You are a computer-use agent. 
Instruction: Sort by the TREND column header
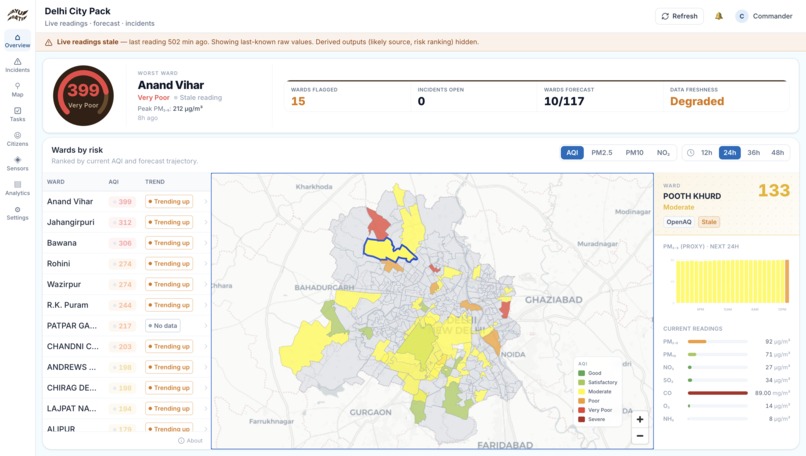pos(155,182)
